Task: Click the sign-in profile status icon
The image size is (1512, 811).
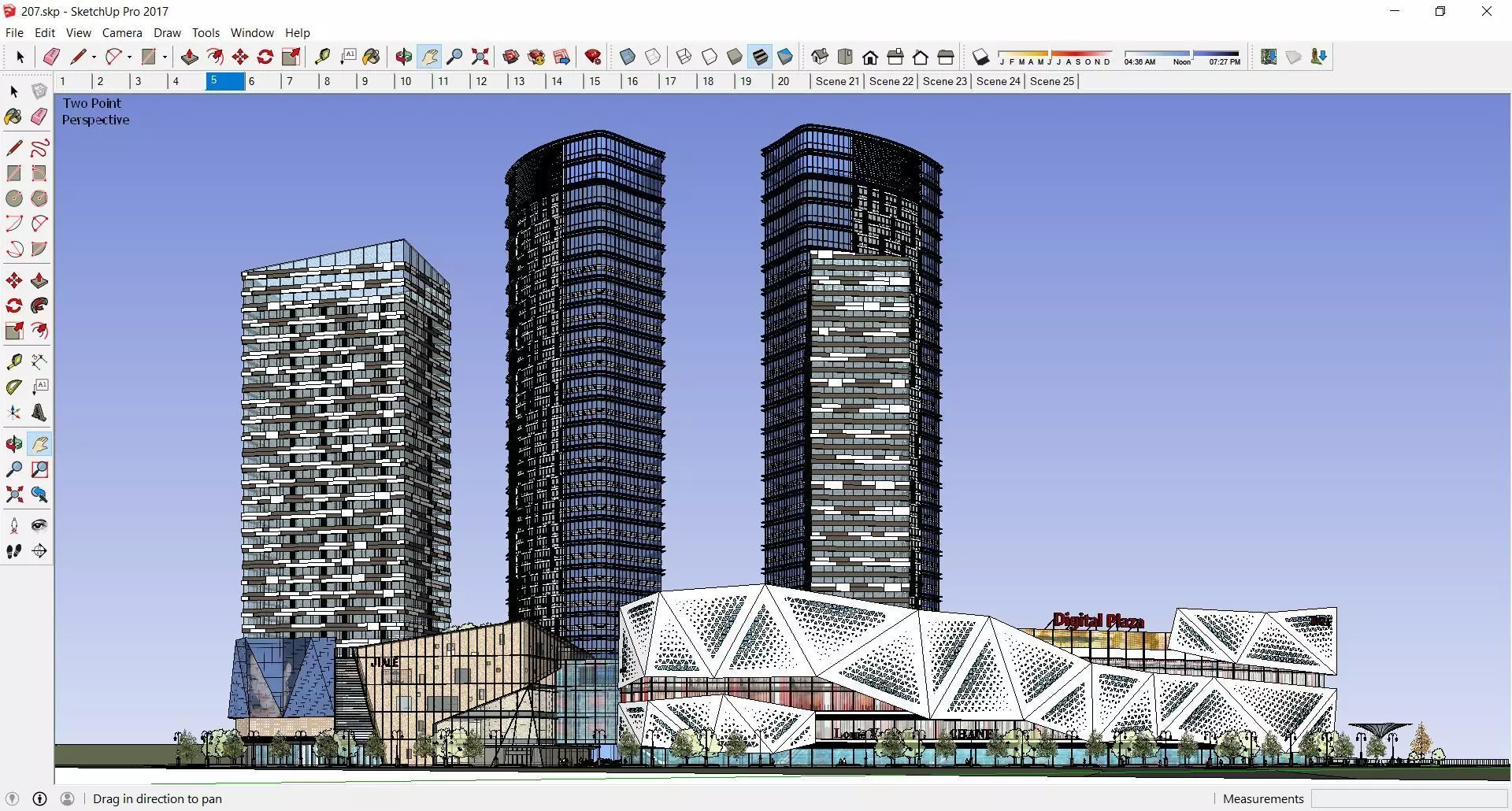Action: [x=68, y=798]
